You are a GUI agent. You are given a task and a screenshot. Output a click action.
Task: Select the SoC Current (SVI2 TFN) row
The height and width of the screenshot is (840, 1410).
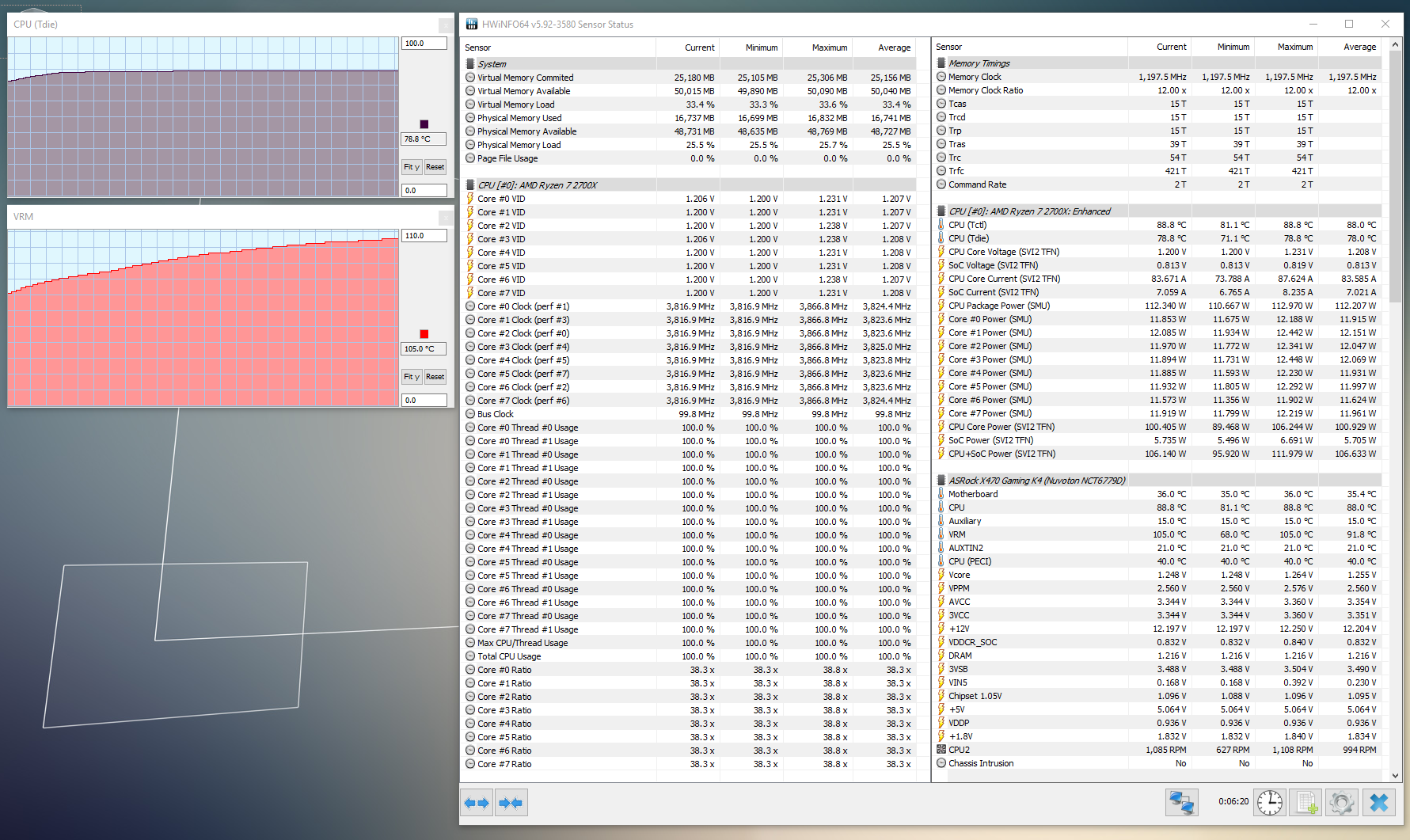tap(1158, 292)
